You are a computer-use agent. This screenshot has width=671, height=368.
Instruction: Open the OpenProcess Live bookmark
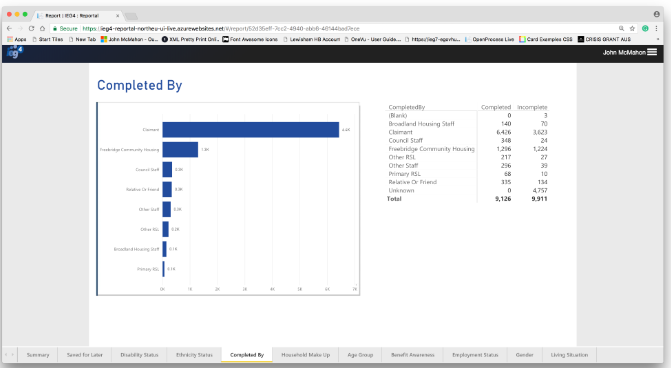pos(490,39)
